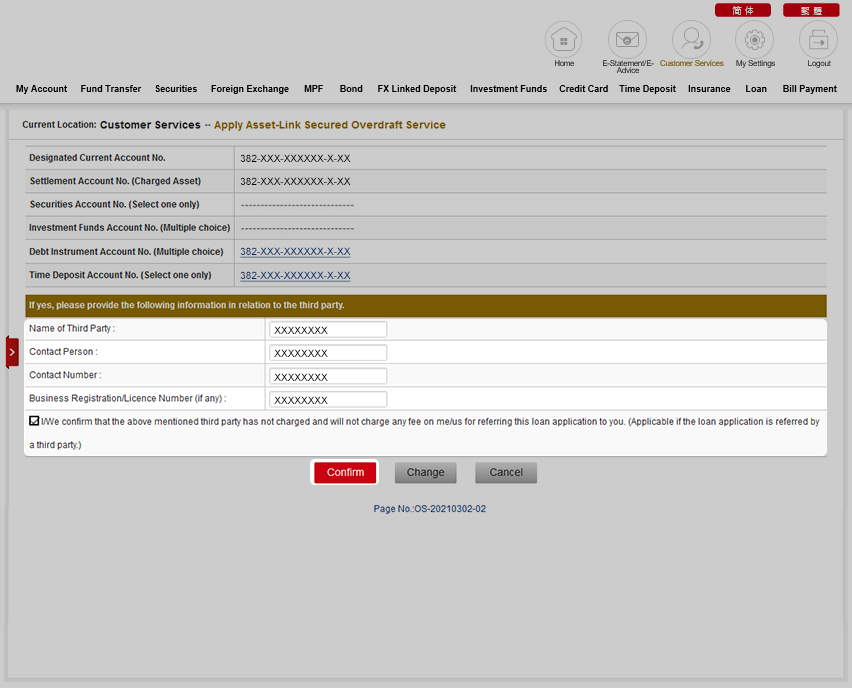
Task: Switch language to Simplified Chinese
Action: [x=742, y=10]
